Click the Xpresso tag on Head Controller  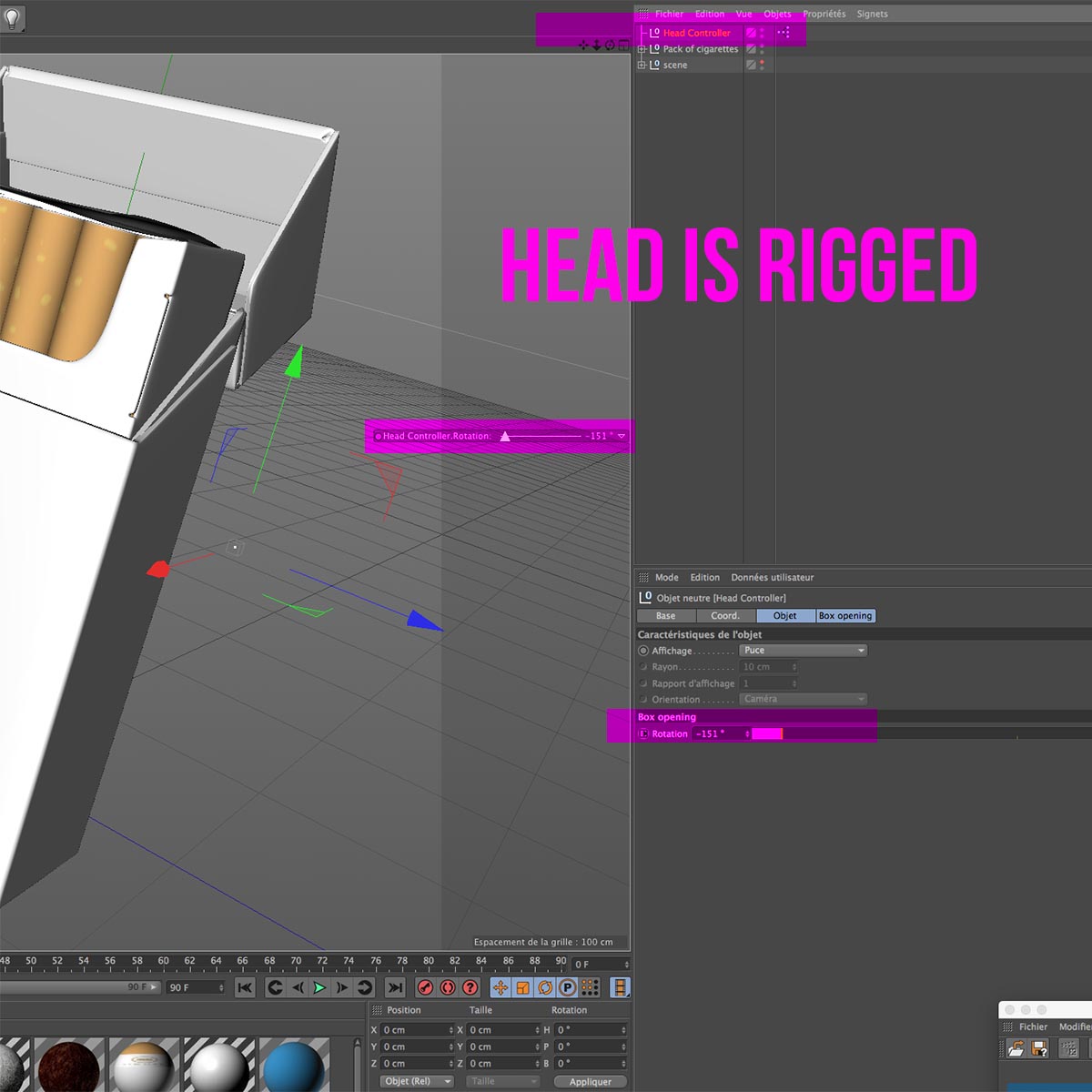tap(784, 33)
